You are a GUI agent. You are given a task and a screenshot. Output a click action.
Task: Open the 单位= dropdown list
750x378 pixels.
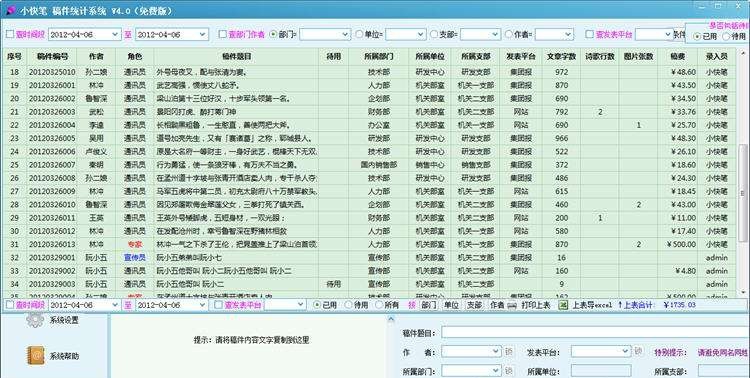point(420,34)
